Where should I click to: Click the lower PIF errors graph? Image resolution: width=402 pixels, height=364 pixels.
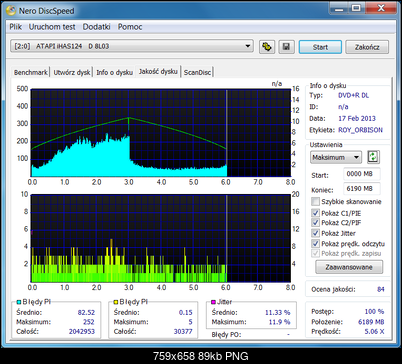[x=161, y=238]
